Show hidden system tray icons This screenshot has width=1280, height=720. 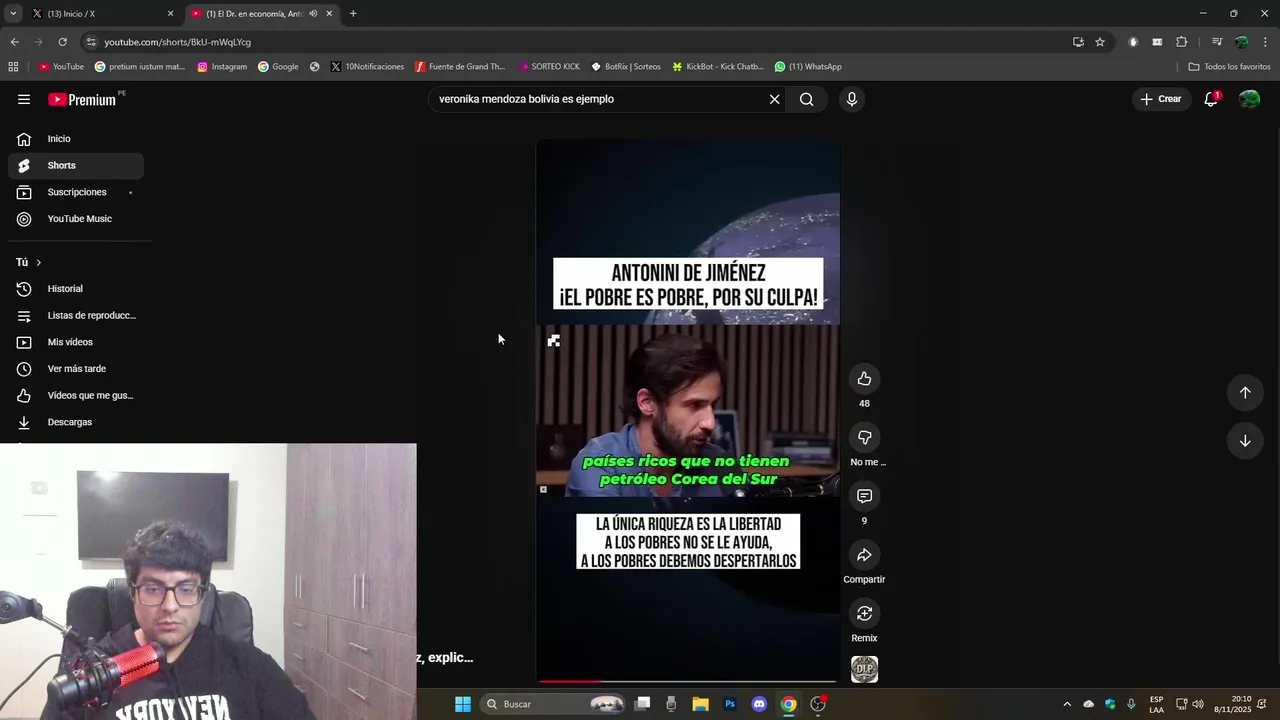point(1067,704)
